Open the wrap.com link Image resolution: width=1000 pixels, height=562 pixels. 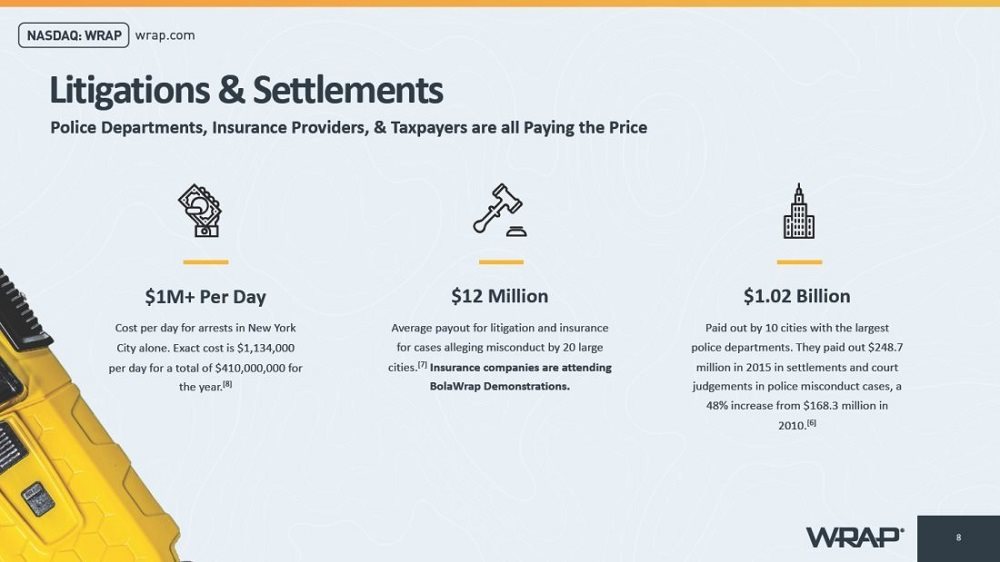point(165,35)
